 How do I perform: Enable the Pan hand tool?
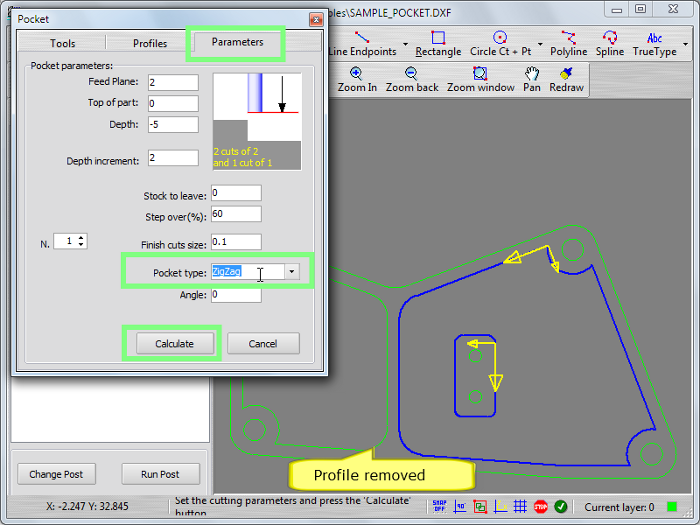click(x=532, y=80)
